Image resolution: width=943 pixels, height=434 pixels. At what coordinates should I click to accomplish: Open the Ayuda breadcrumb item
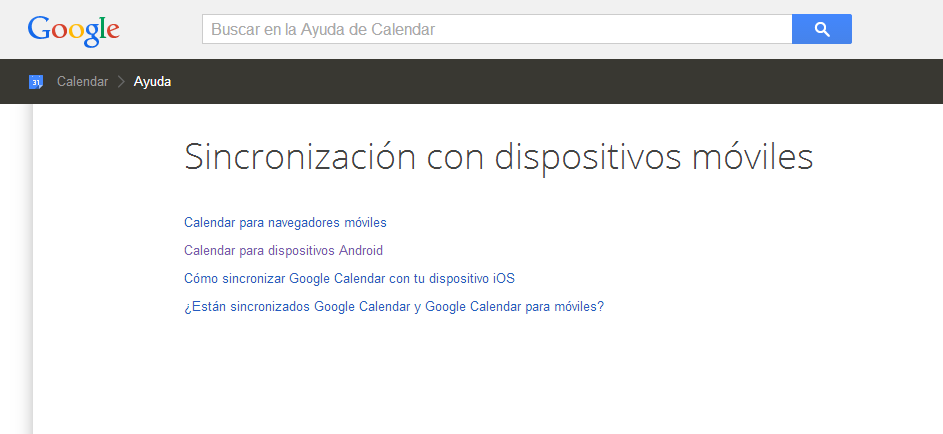(x=152, y=82)
